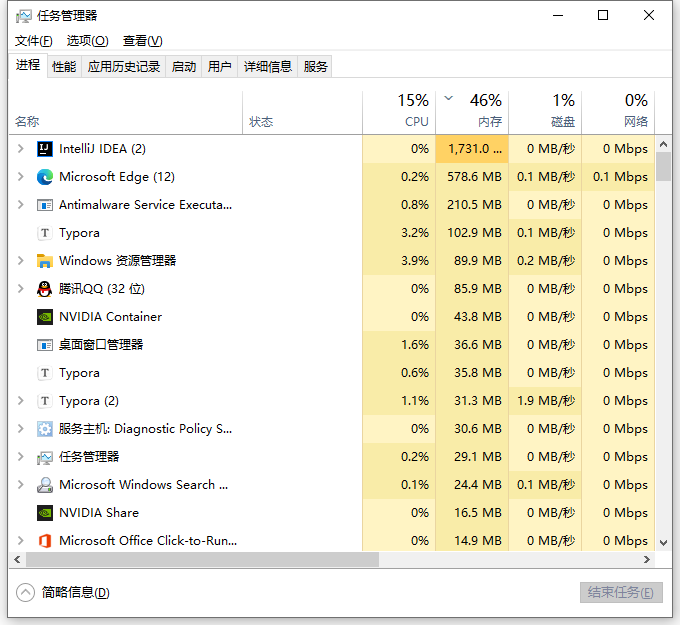Click the Diagnostic Policy service host gear icon
The width and height of the screenshot is (680, 625).
point(45,429)
